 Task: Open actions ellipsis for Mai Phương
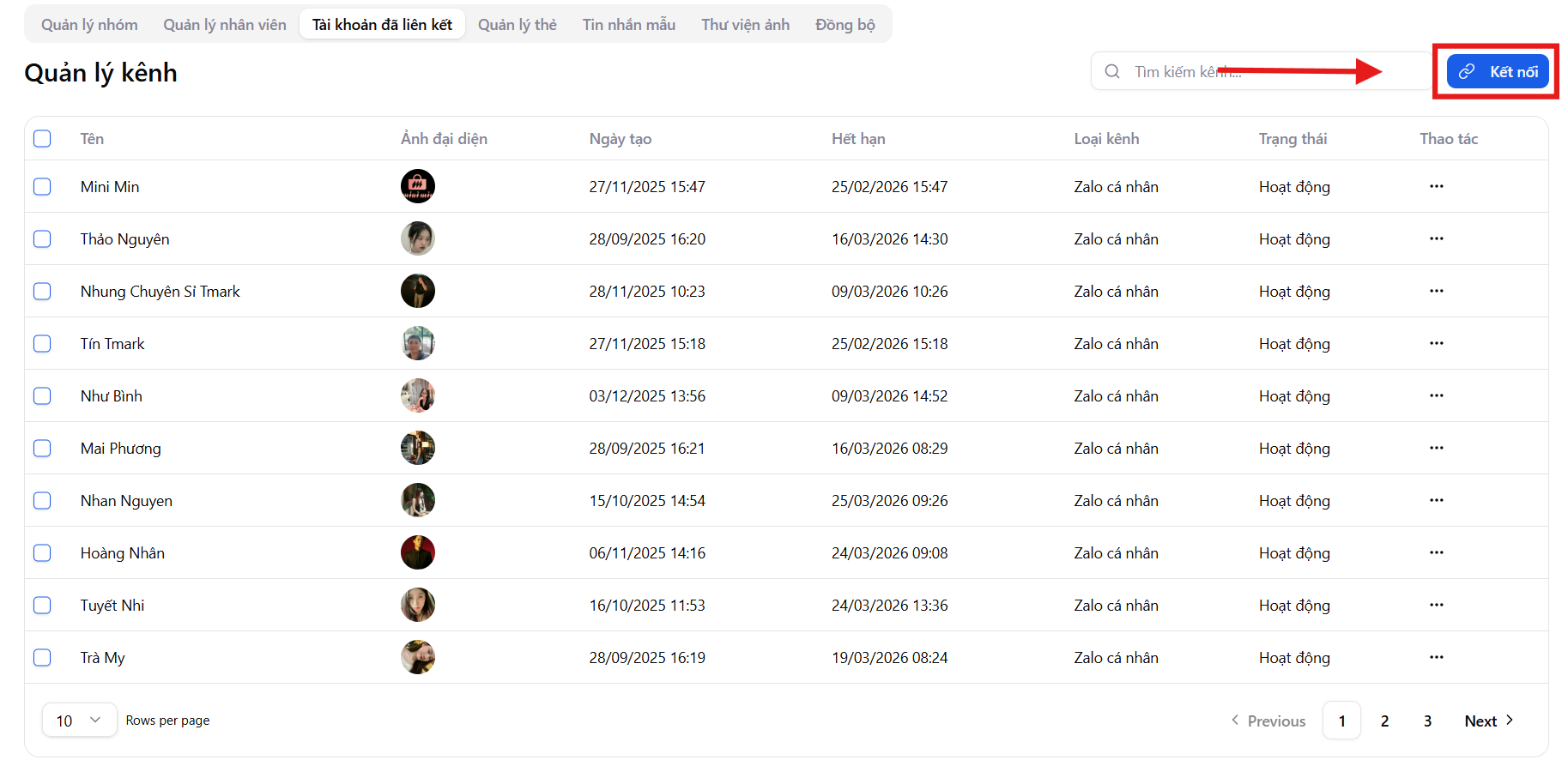1436,448
